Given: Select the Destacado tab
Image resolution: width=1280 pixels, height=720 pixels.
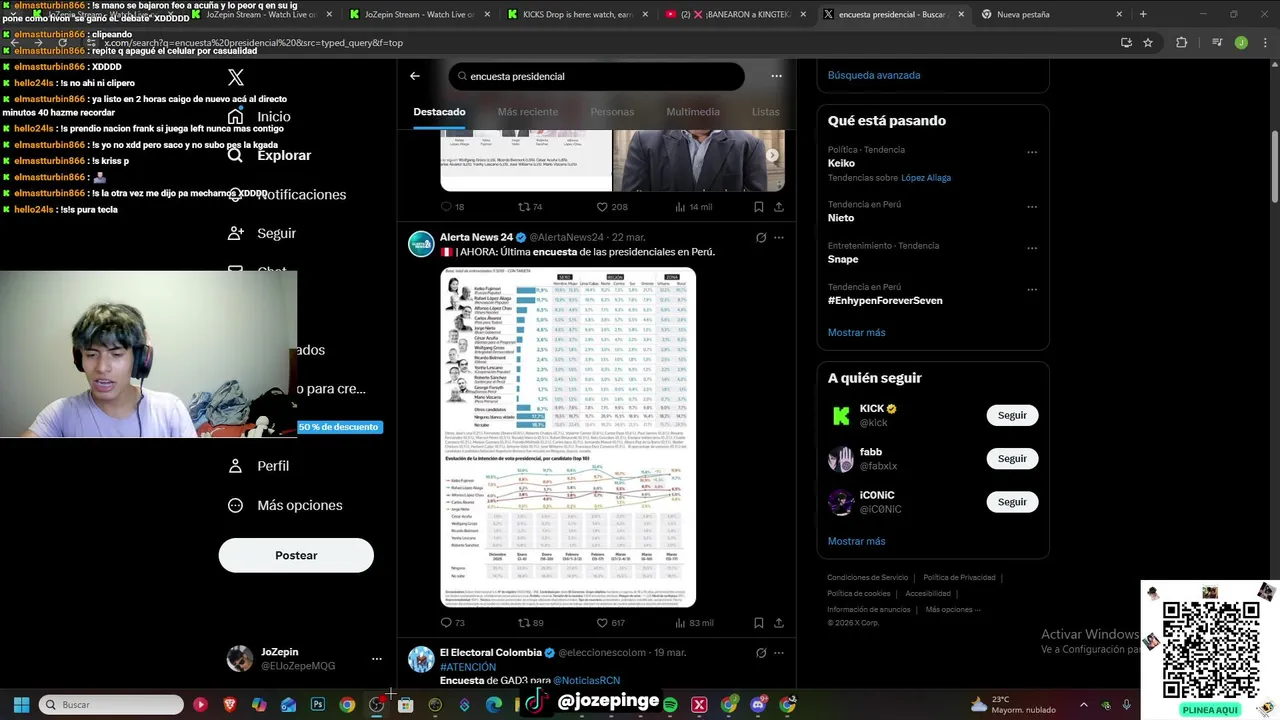Looking at the screenshot, I should 439,112.
